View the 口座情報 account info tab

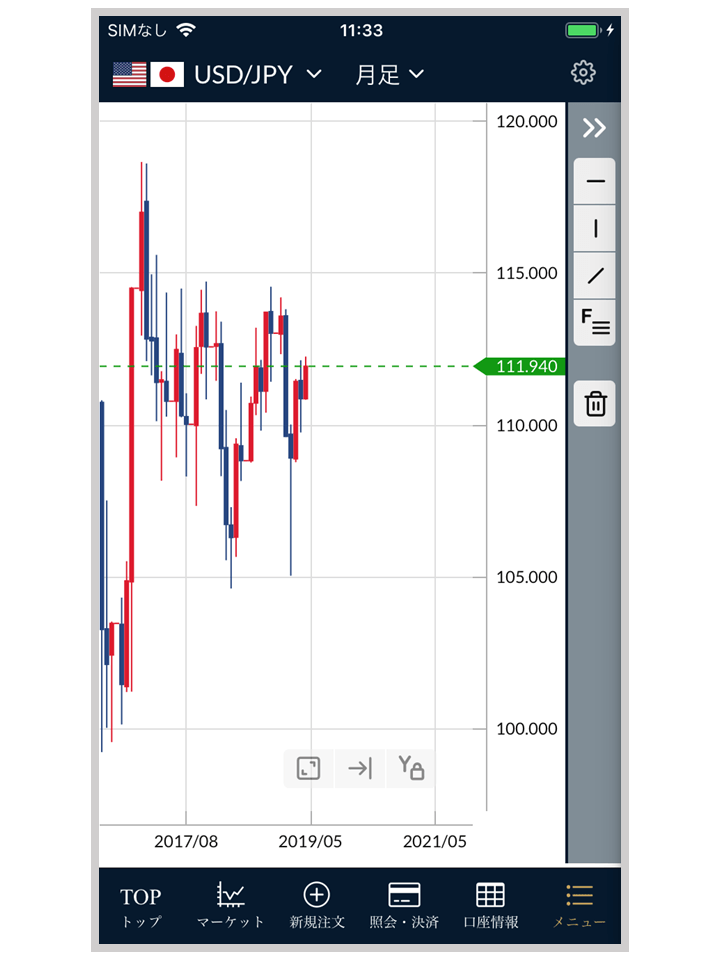click(x=490, y=906)
